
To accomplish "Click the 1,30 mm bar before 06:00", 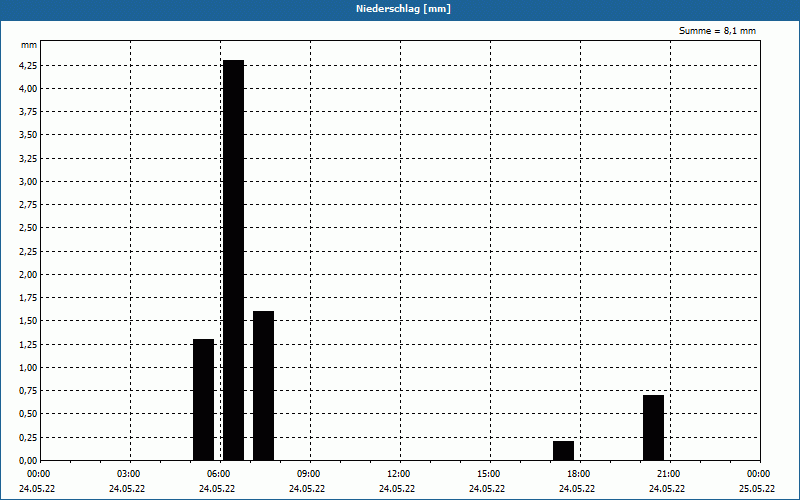I will click(x=204, y=399).
